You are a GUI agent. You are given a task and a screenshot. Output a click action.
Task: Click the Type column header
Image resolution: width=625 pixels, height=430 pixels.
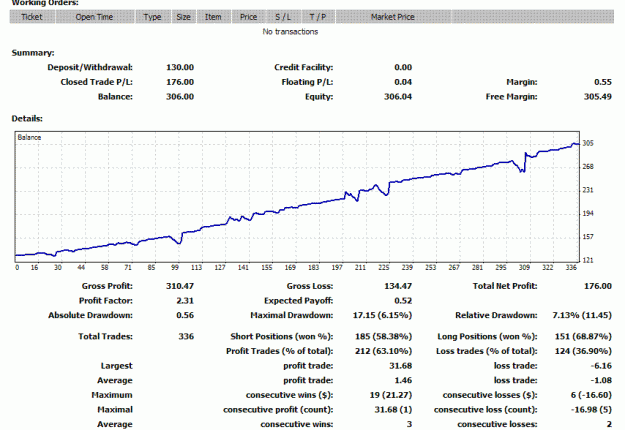pyautogui.click(x=152, y=17)
